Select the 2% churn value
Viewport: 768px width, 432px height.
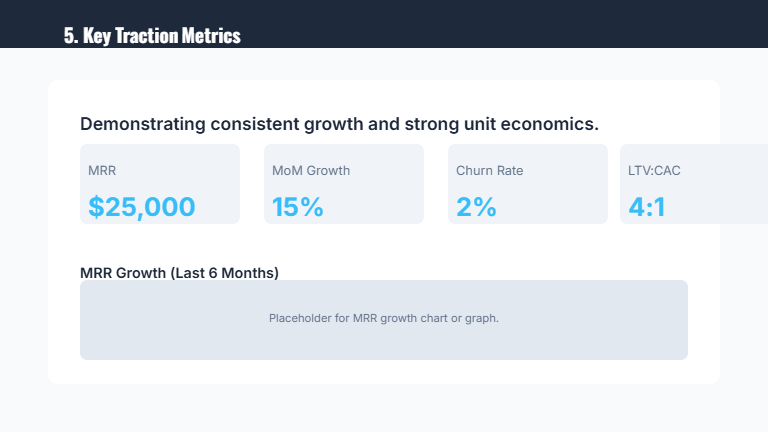click(x=476, y=207)
